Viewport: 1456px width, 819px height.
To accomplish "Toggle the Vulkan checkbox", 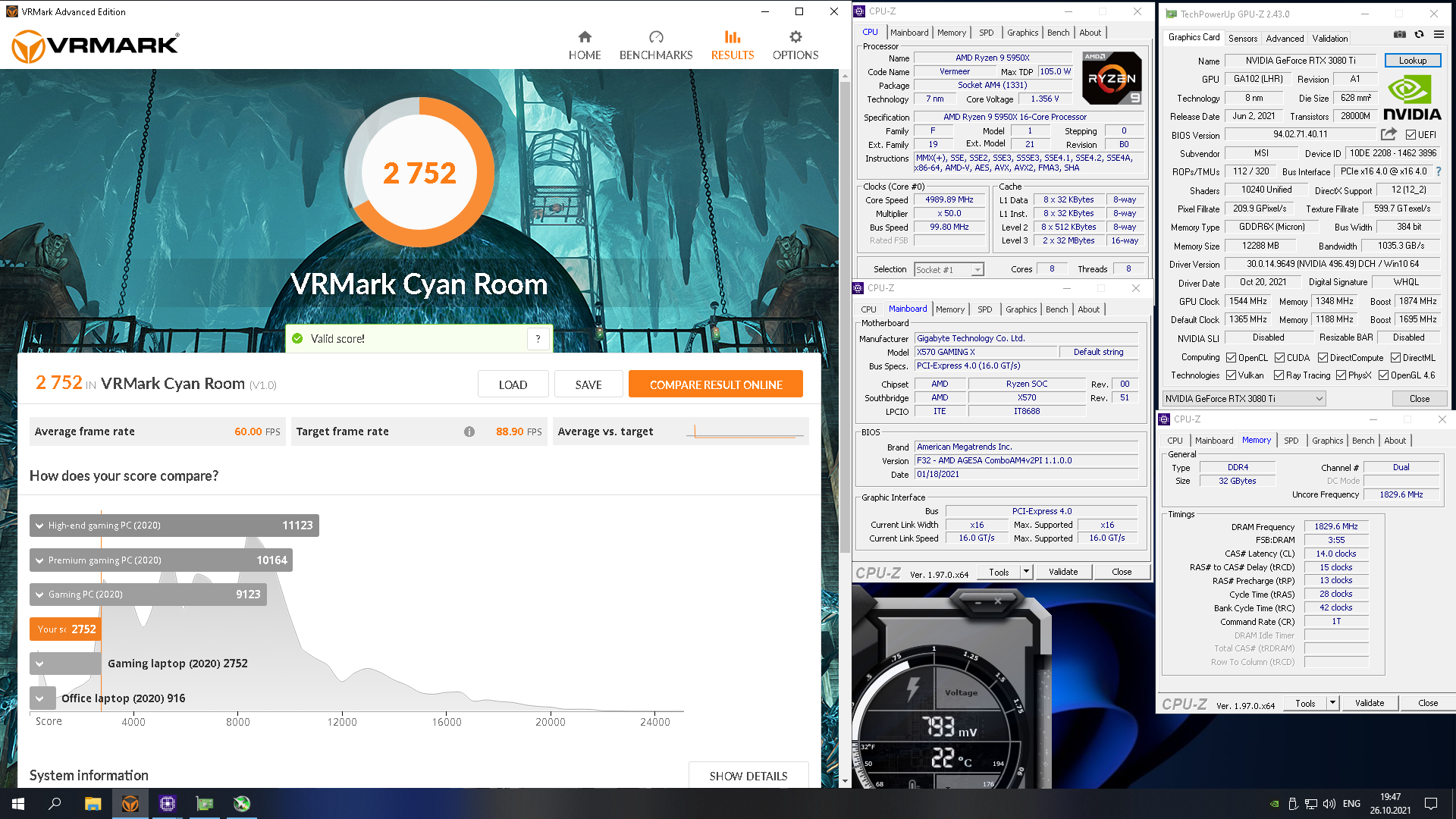I will pyautogui.click(x=1231, y=375).
